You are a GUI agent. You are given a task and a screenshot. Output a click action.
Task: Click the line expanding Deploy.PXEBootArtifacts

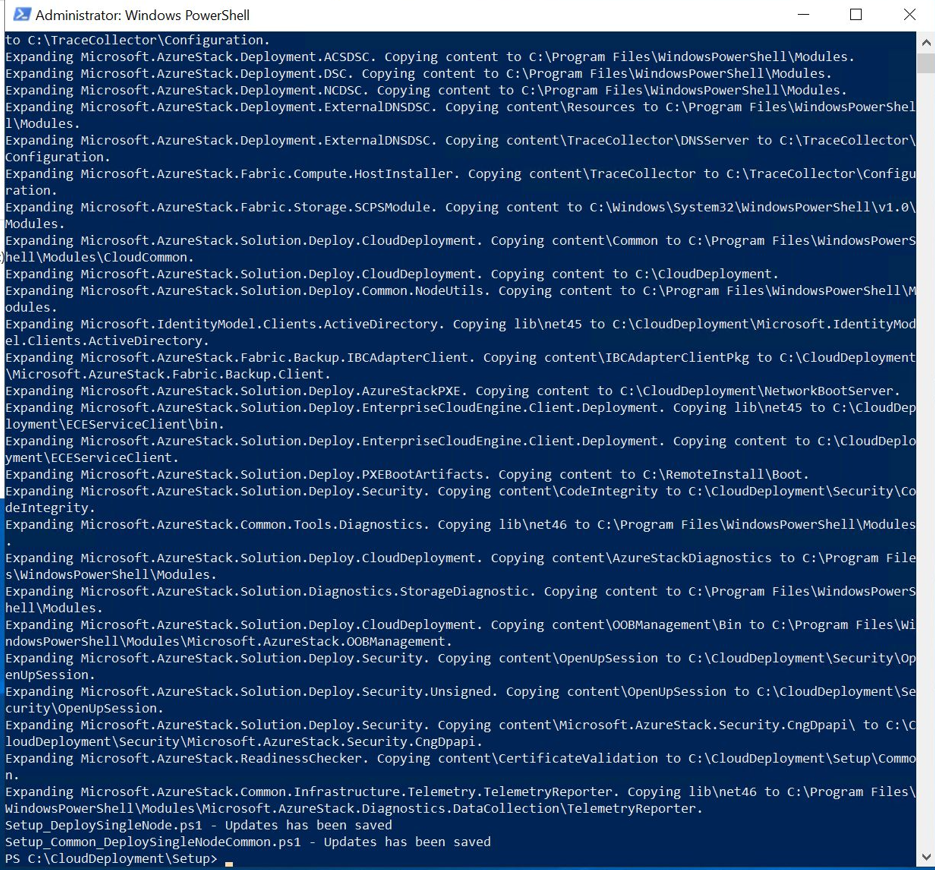pyautogui.click(x=407, y=474)
